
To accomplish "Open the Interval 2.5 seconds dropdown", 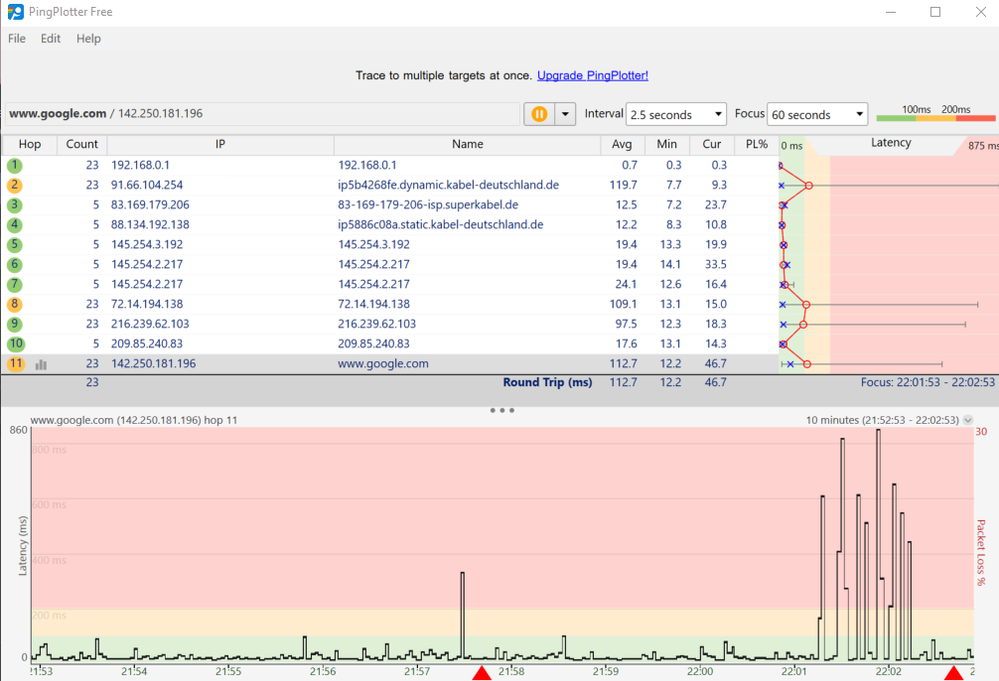I will [x=676, y=115].
